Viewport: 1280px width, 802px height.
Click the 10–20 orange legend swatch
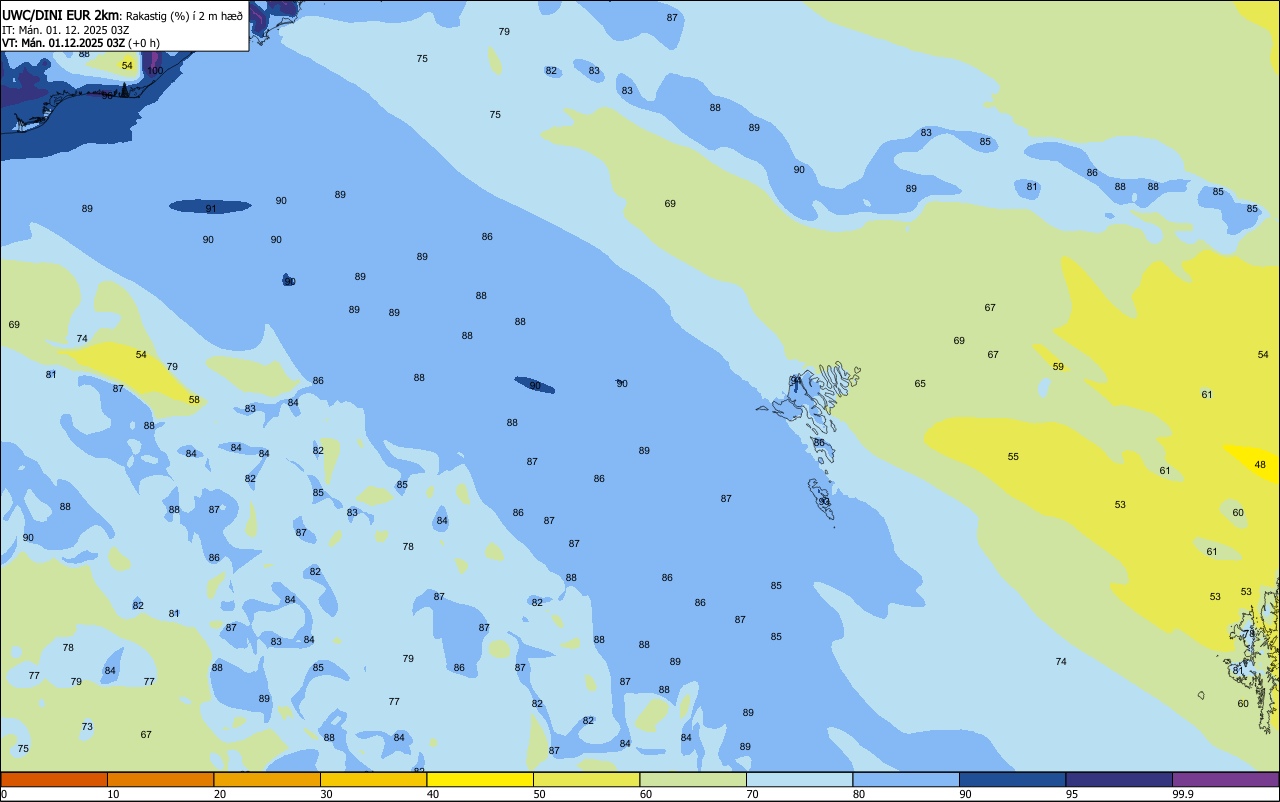(160, 779)
